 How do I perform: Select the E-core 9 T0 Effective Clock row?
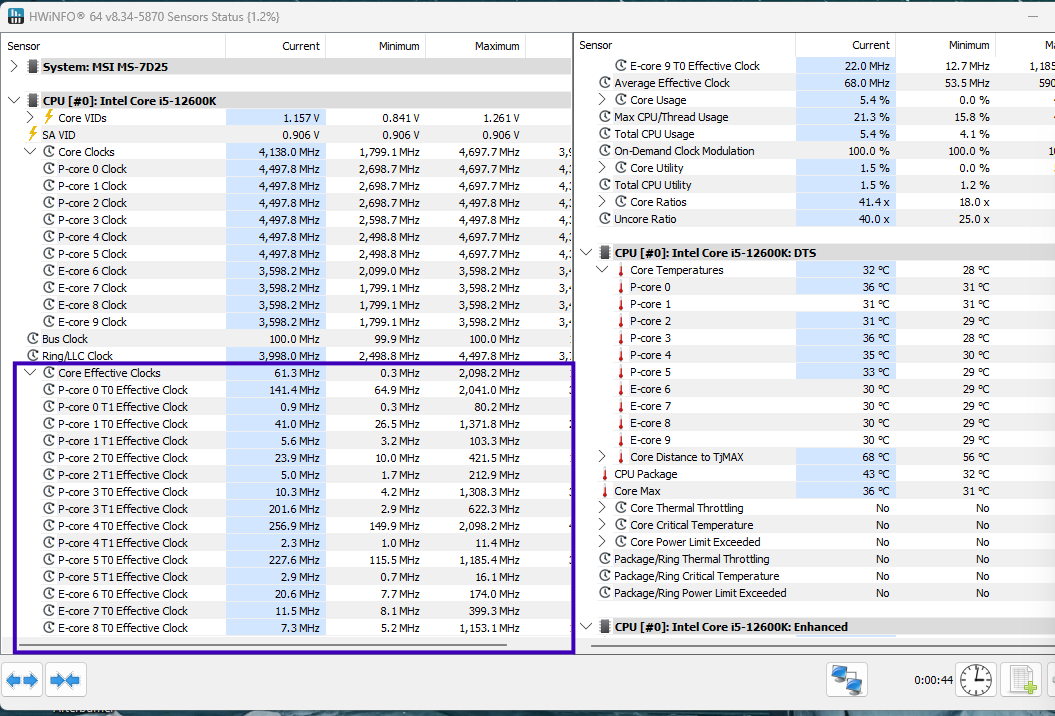(x=815, y=66)
